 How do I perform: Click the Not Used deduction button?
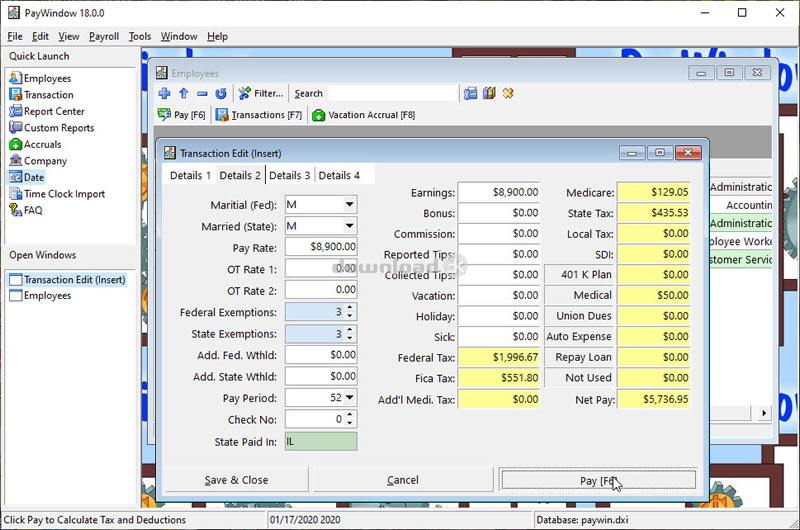point(580,378)
